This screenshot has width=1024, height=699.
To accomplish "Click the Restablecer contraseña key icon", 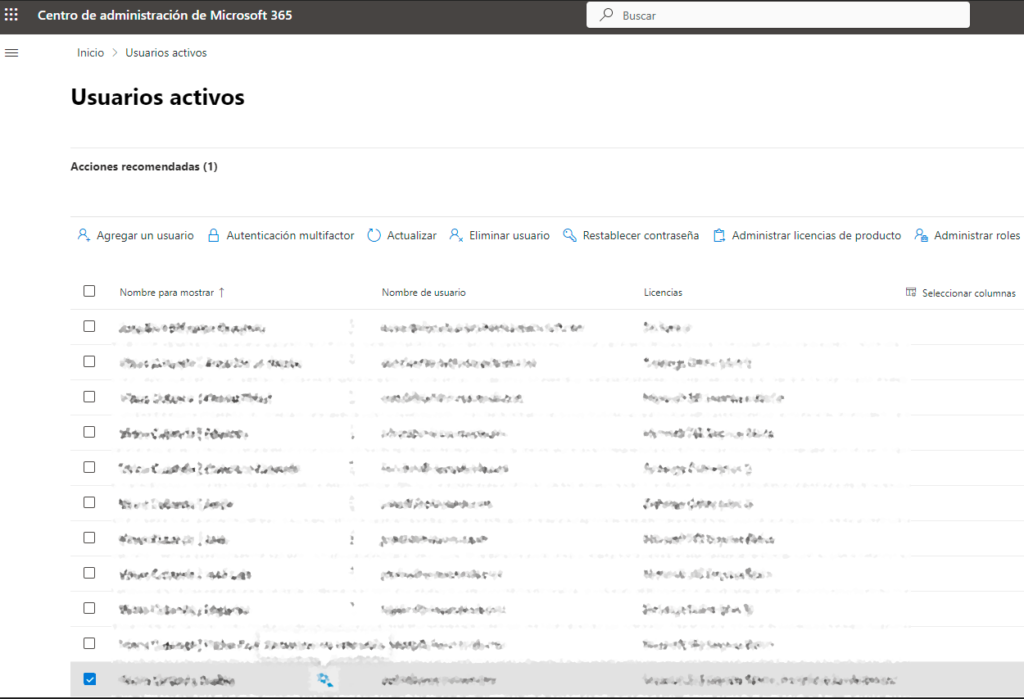I will point(569,235).
